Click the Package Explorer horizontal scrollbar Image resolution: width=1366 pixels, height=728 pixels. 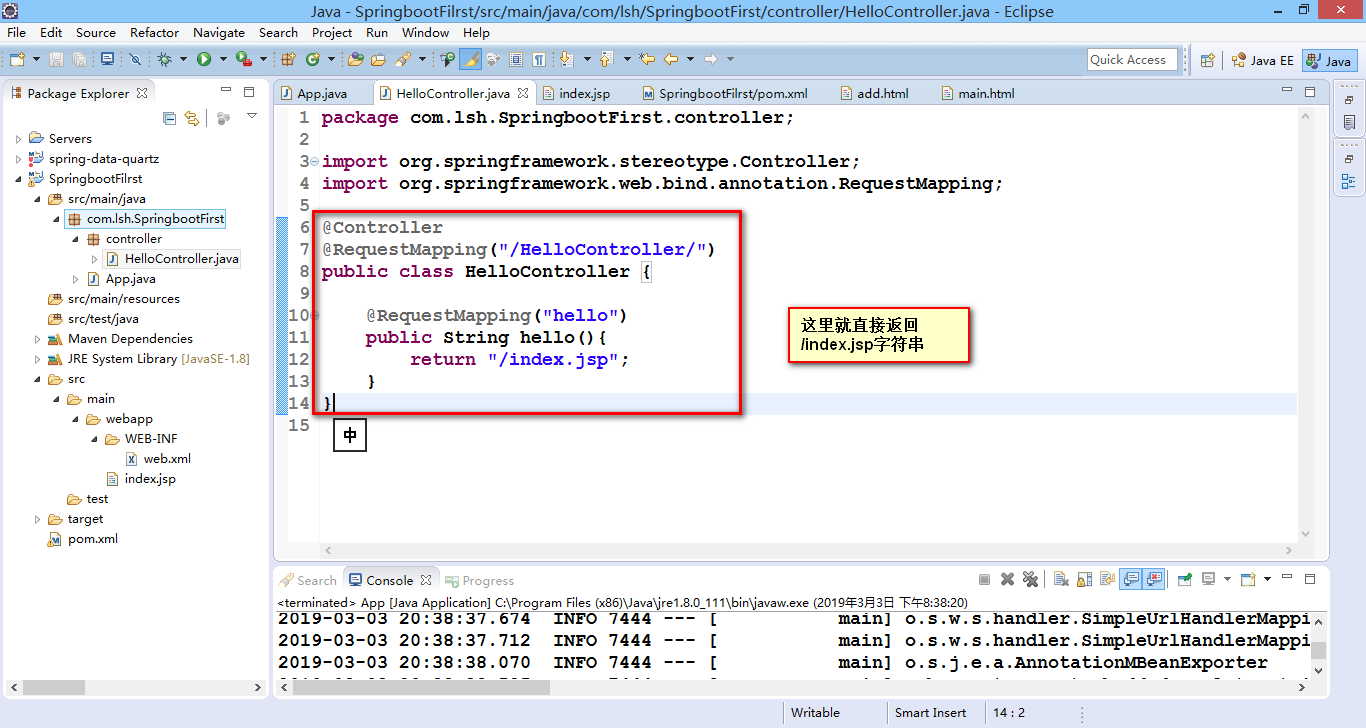pyautogui.click(x=135, y=688)
